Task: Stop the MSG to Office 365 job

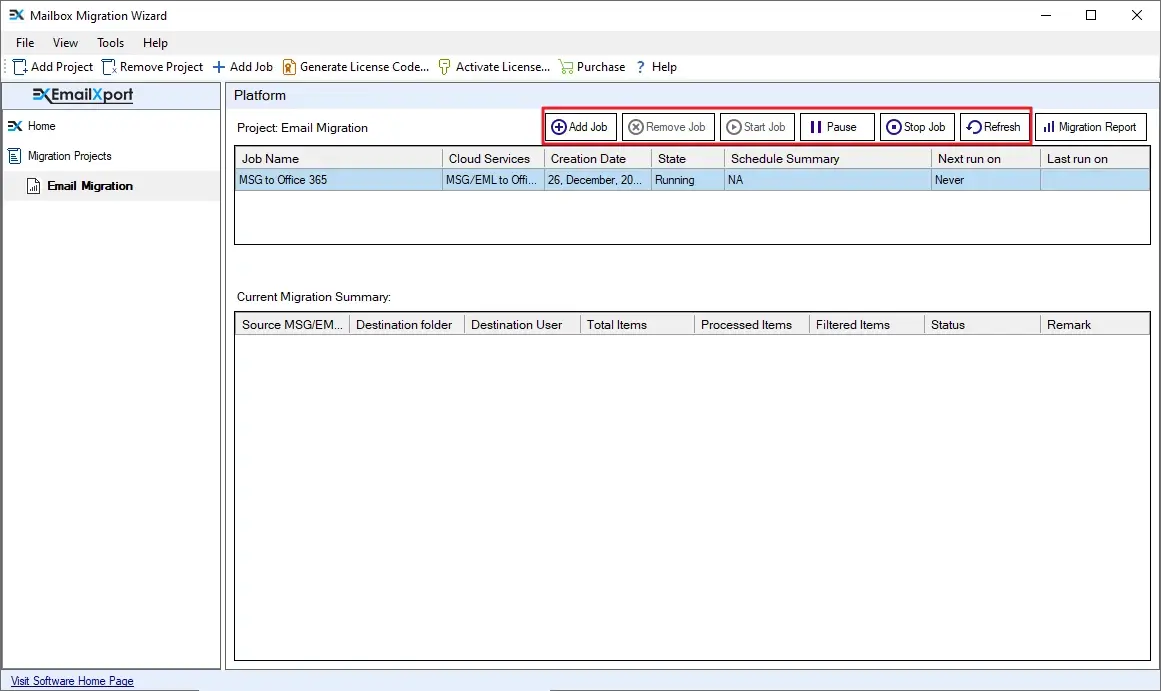Action: pos(916,127)
